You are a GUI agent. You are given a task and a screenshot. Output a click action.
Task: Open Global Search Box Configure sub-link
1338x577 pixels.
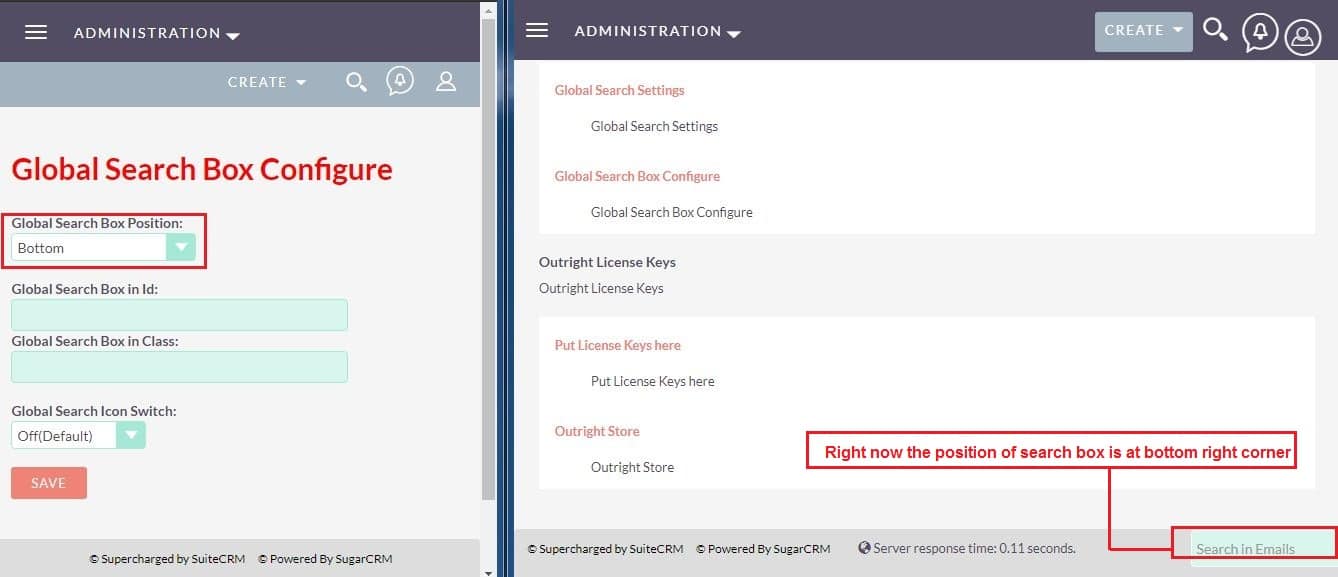point(672,212)
